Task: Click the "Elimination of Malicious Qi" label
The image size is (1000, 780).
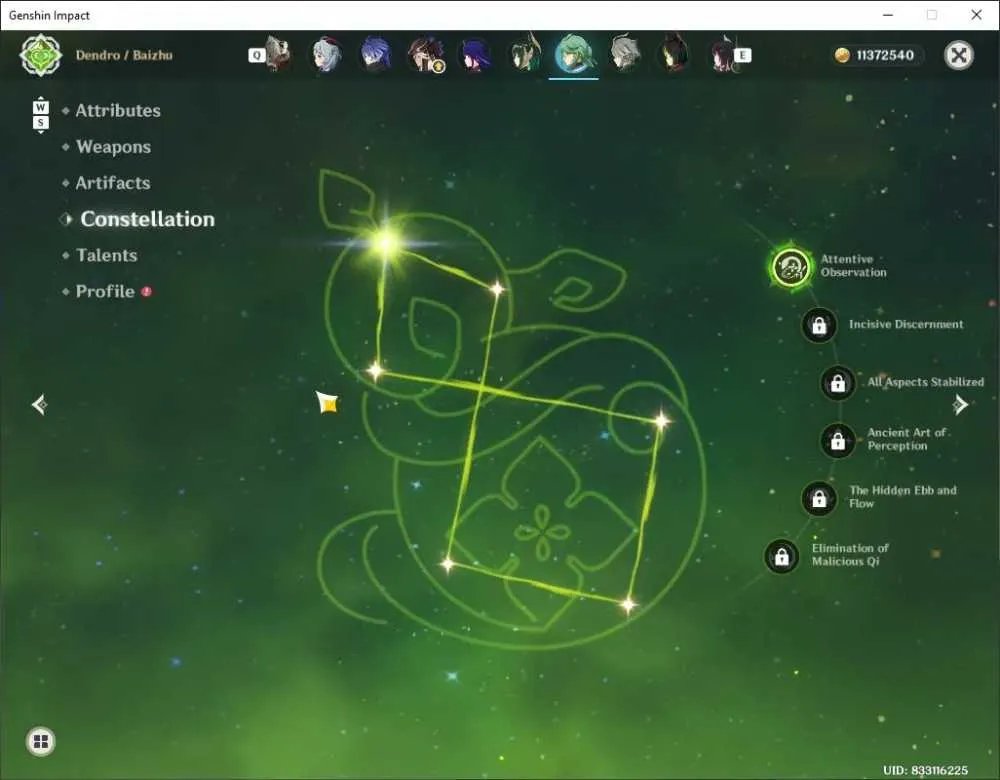Action: (849, 555)
